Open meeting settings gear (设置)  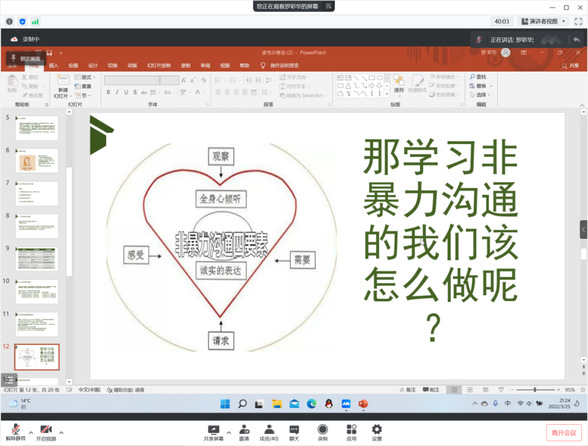click(x=377, y=432)
